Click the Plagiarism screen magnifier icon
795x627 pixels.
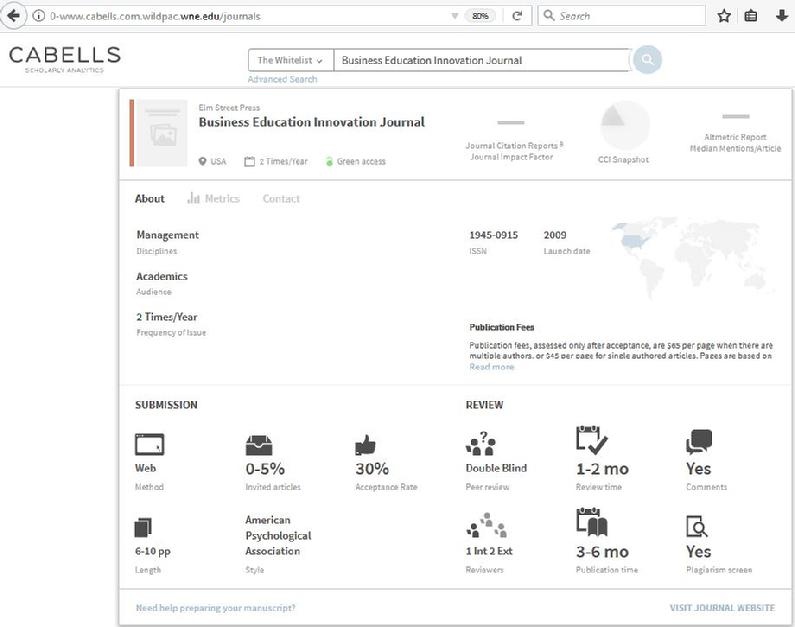pyautogui.click(x=697, y=526)
